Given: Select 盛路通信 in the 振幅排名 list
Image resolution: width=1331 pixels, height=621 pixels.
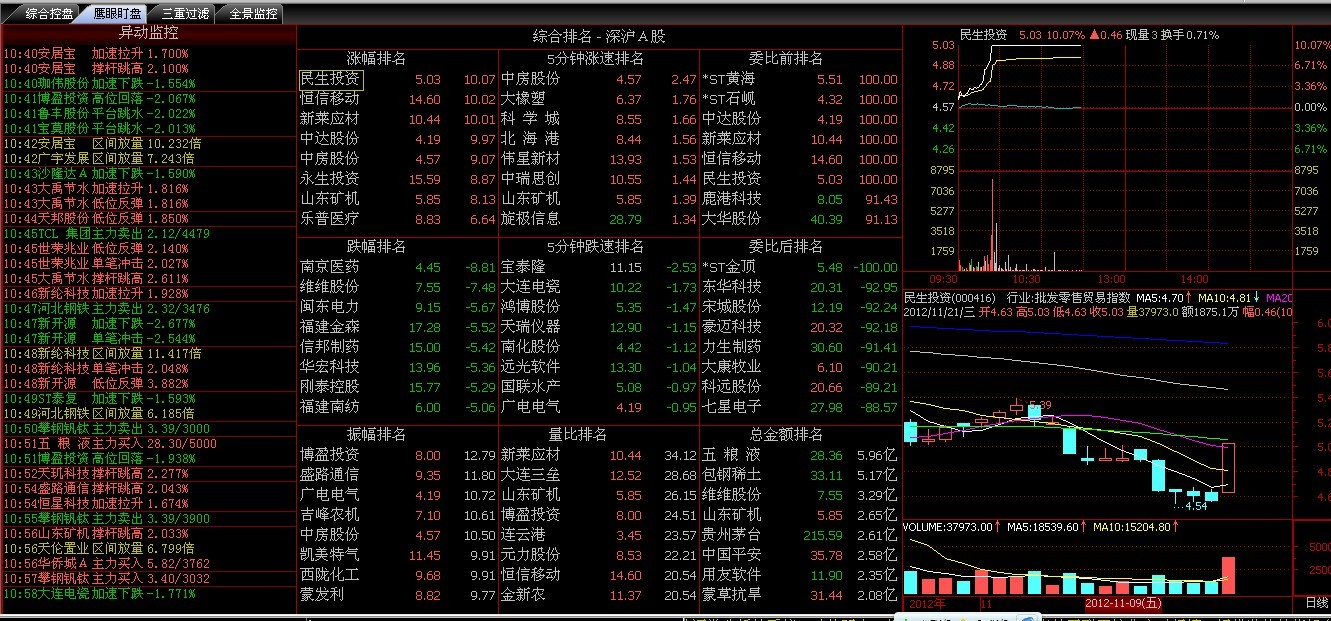Looking at the screenshot, I should click(330, 475).
